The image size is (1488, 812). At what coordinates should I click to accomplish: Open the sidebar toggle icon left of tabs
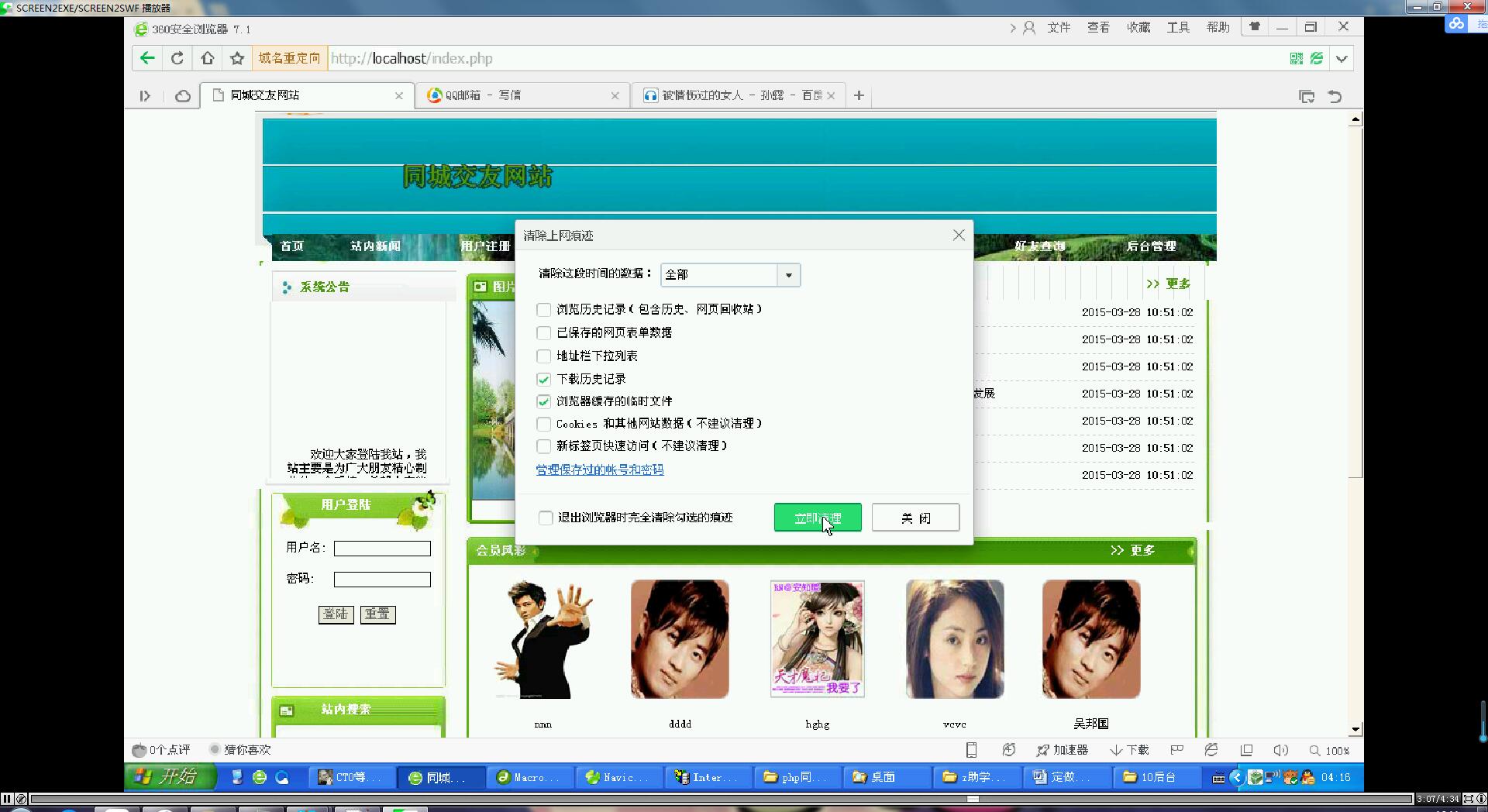click(145, 96)
